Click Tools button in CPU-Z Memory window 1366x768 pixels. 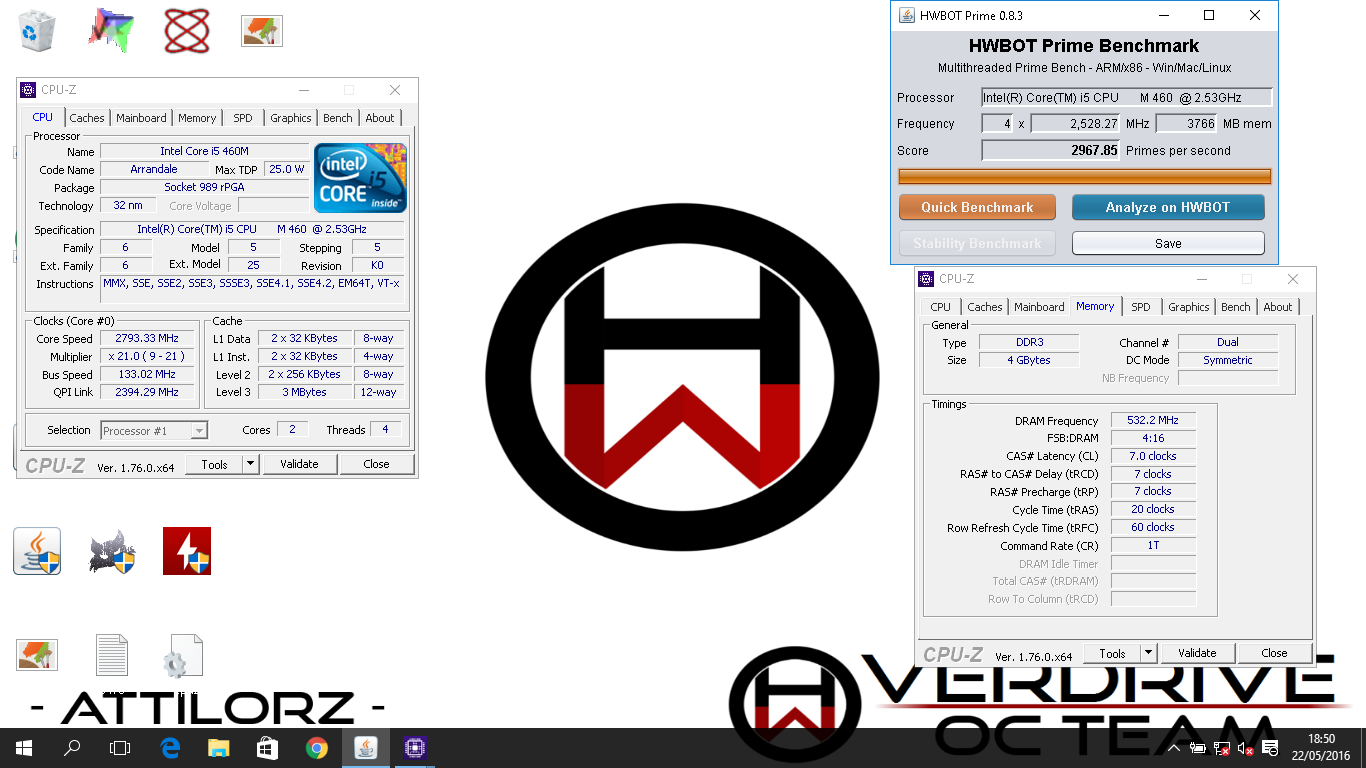click(1112, 653)
